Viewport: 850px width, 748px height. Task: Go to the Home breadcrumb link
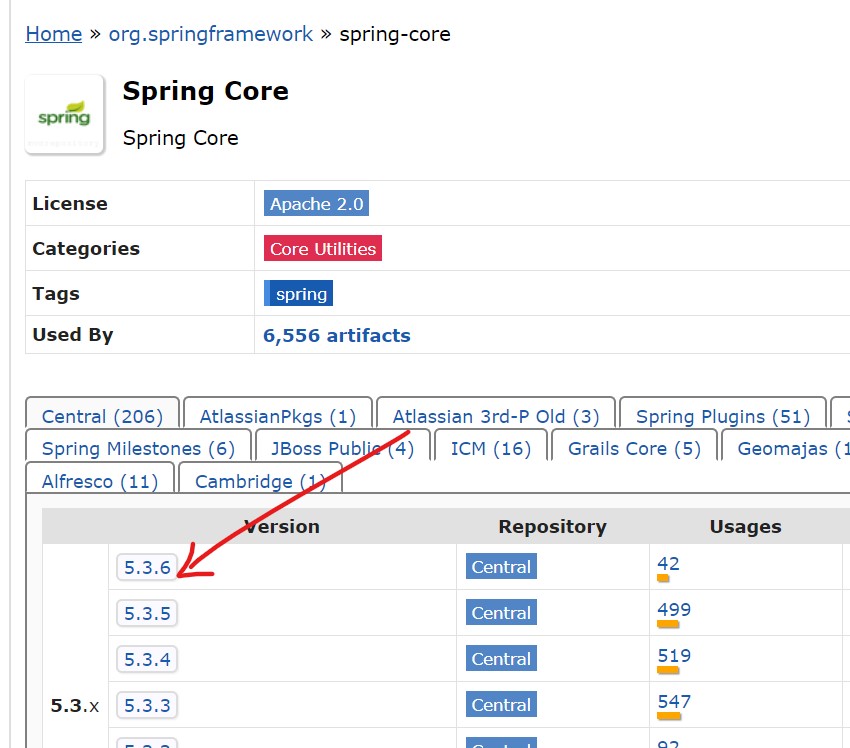pyautogui.click(x=54, y=34)
